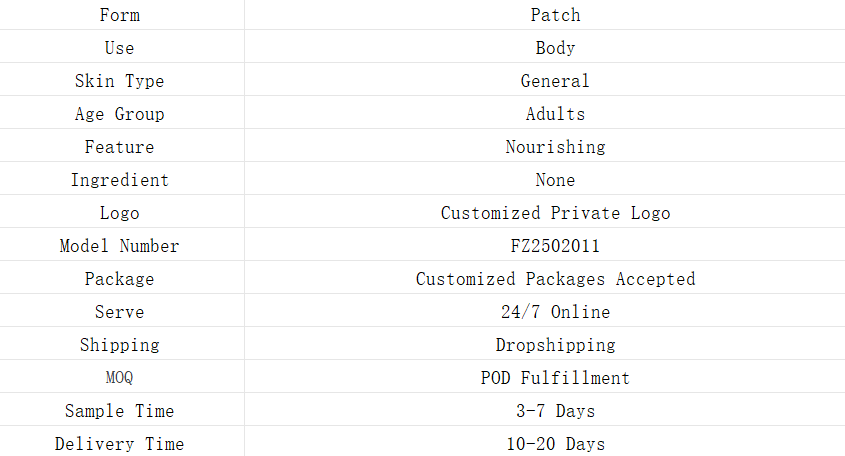Click the Feature row label
This screenshot has width=845, height=456.
(x=120, y=147)
